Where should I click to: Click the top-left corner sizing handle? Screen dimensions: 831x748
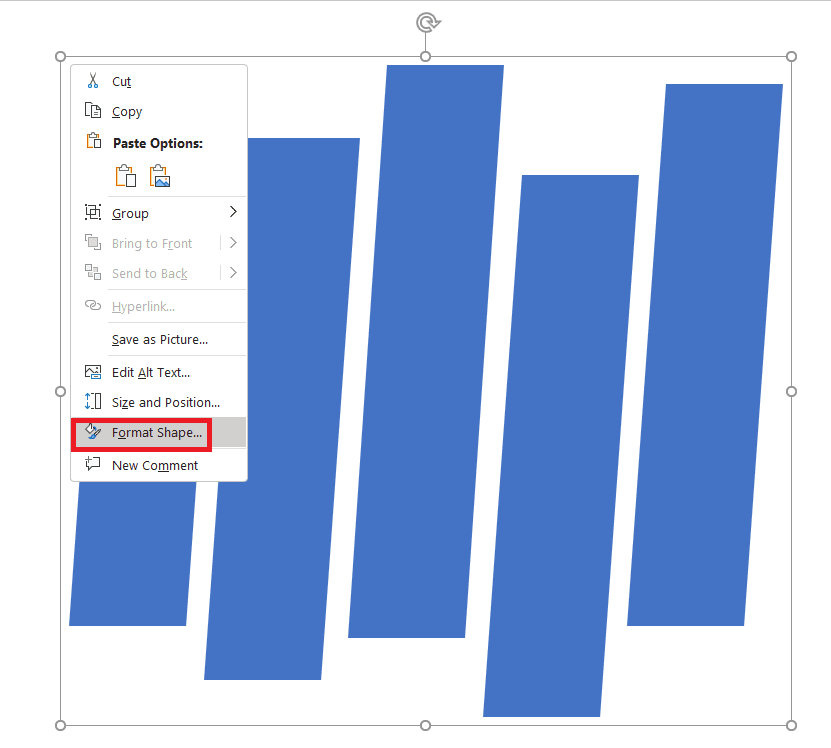60,57
